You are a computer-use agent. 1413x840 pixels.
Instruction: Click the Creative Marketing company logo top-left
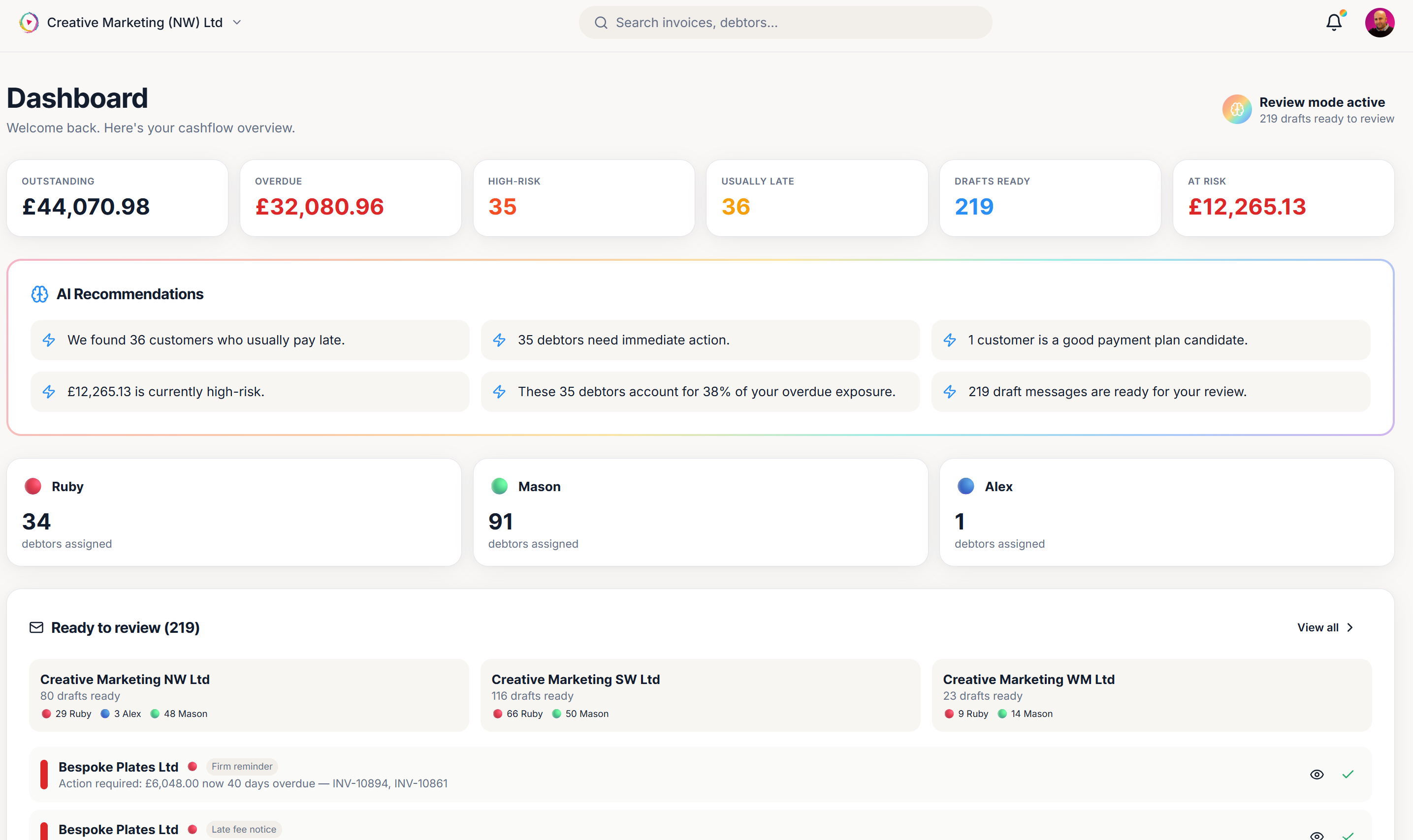point(29,22)
